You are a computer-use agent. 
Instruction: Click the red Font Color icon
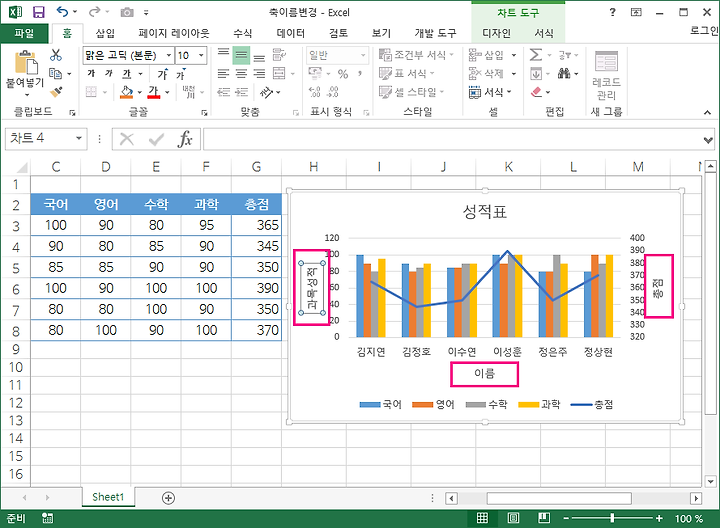pyautogui.click(x=153, y=92)
